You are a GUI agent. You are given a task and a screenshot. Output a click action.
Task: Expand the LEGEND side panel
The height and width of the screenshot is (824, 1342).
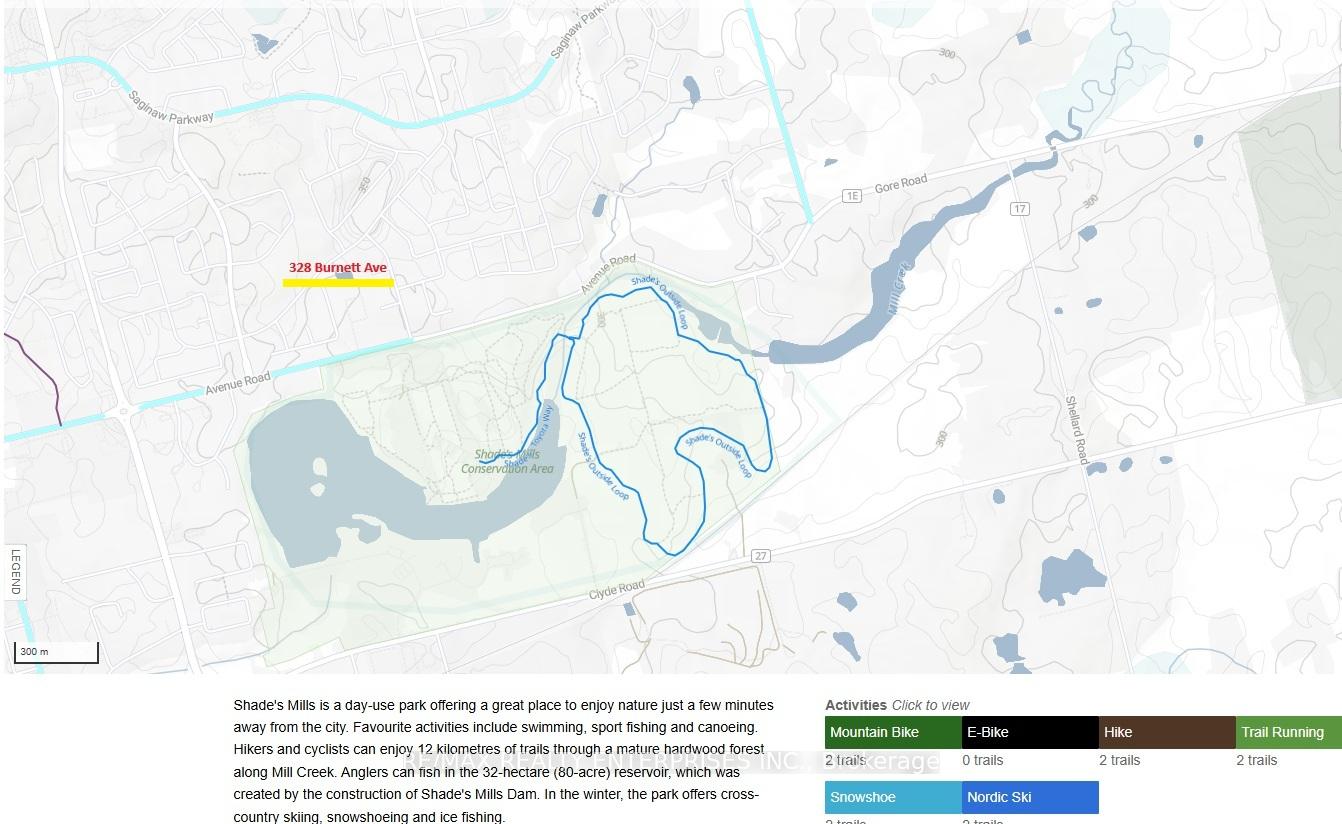(x=15, y=573)
